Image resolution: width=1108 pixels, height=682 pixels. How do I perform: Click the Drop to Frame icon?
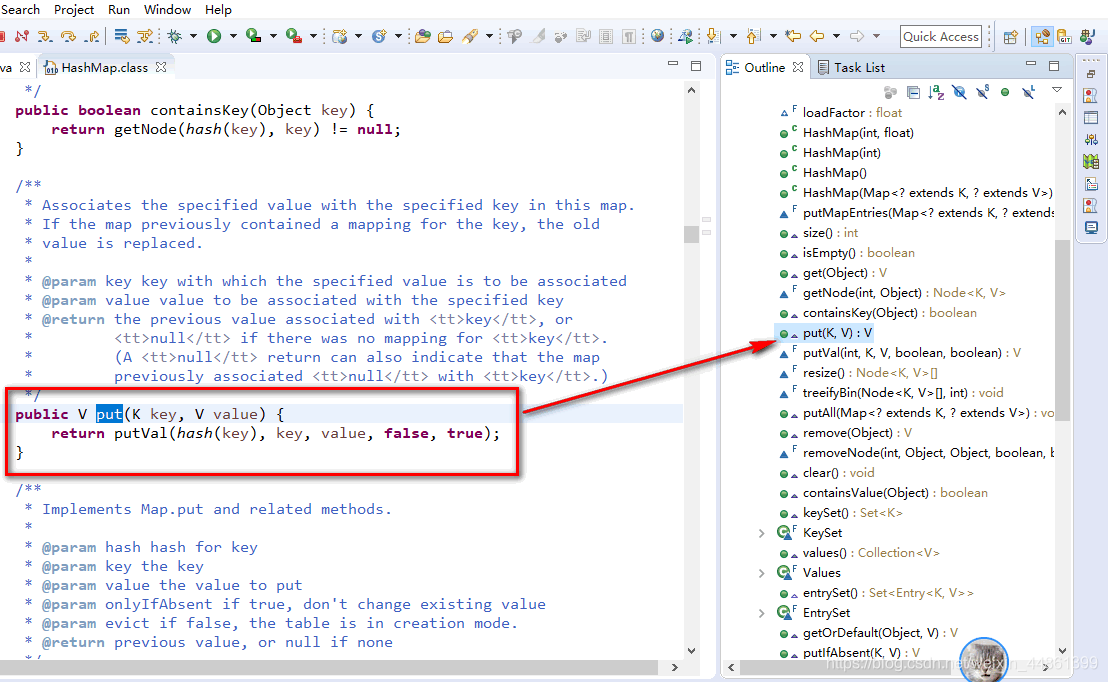click(x=122, y=36)
